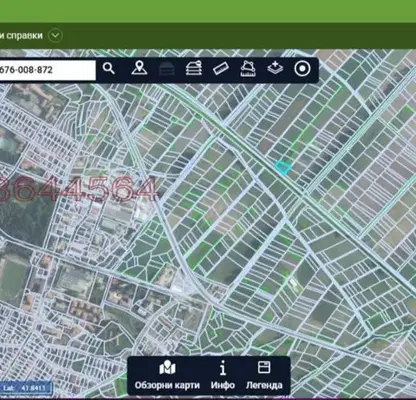This screenshot has width=416, height=400.
Task: Open the layer search stack icon
Action: pyautogui.click(x=194, y=68)
